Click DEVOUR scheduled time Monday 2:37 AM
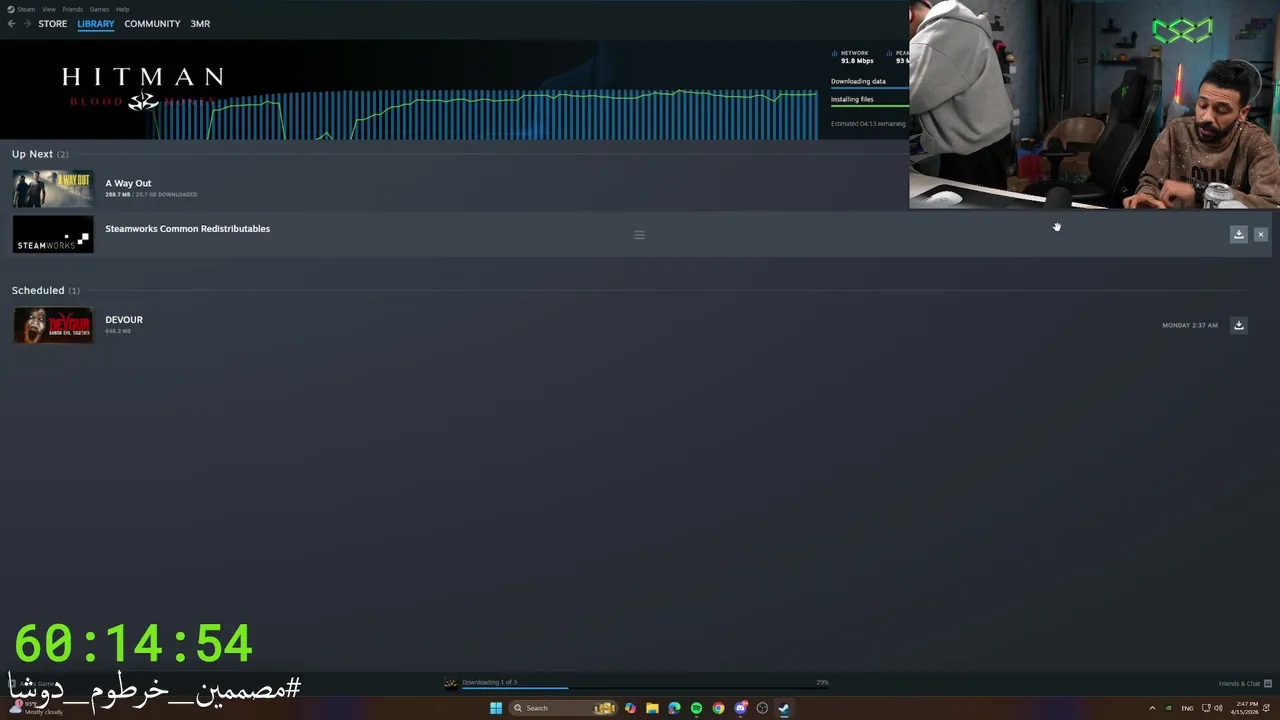This screenshot has height=720, width=1280. [1190, 325]
